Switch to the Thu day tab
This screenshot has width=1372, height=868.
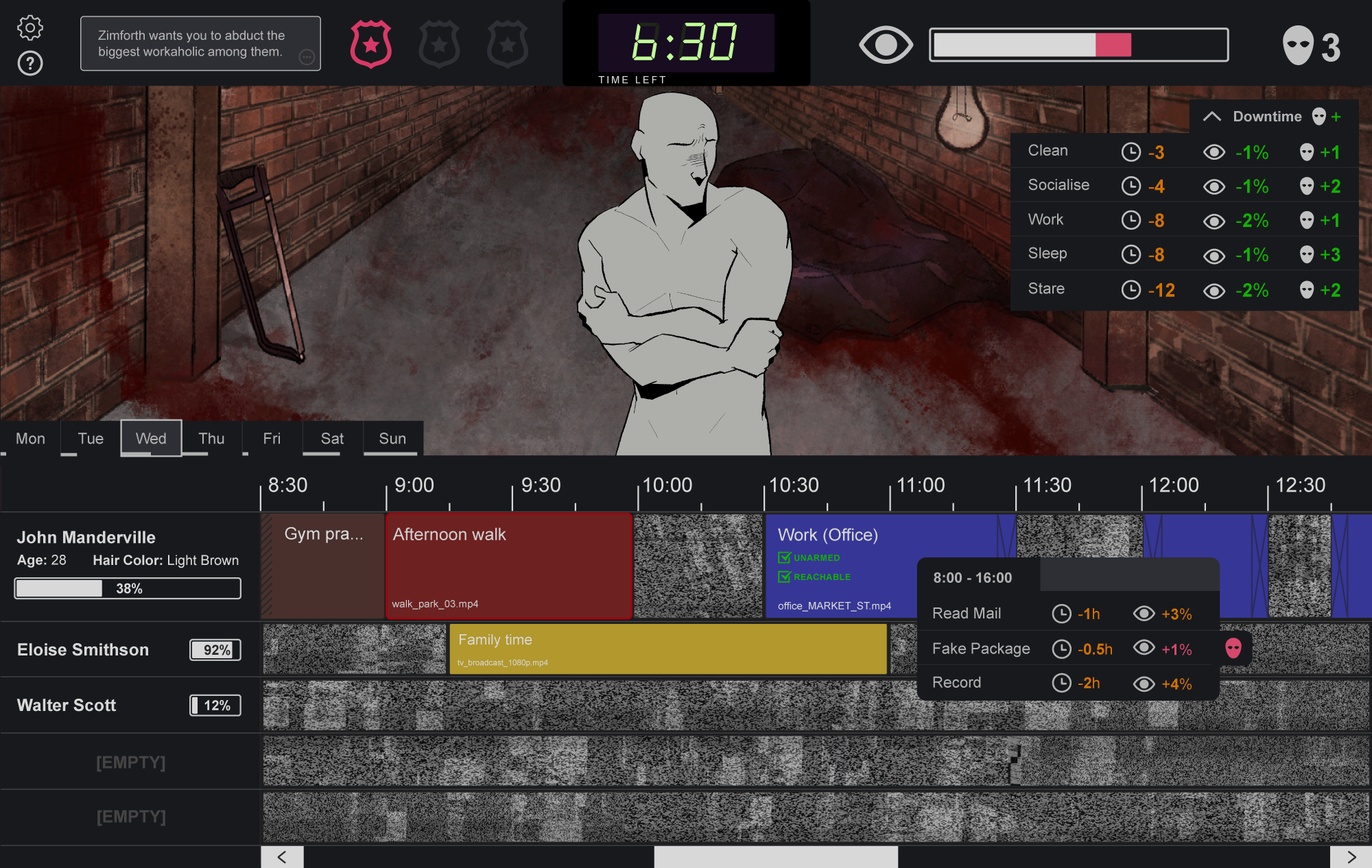click(211, 438)
